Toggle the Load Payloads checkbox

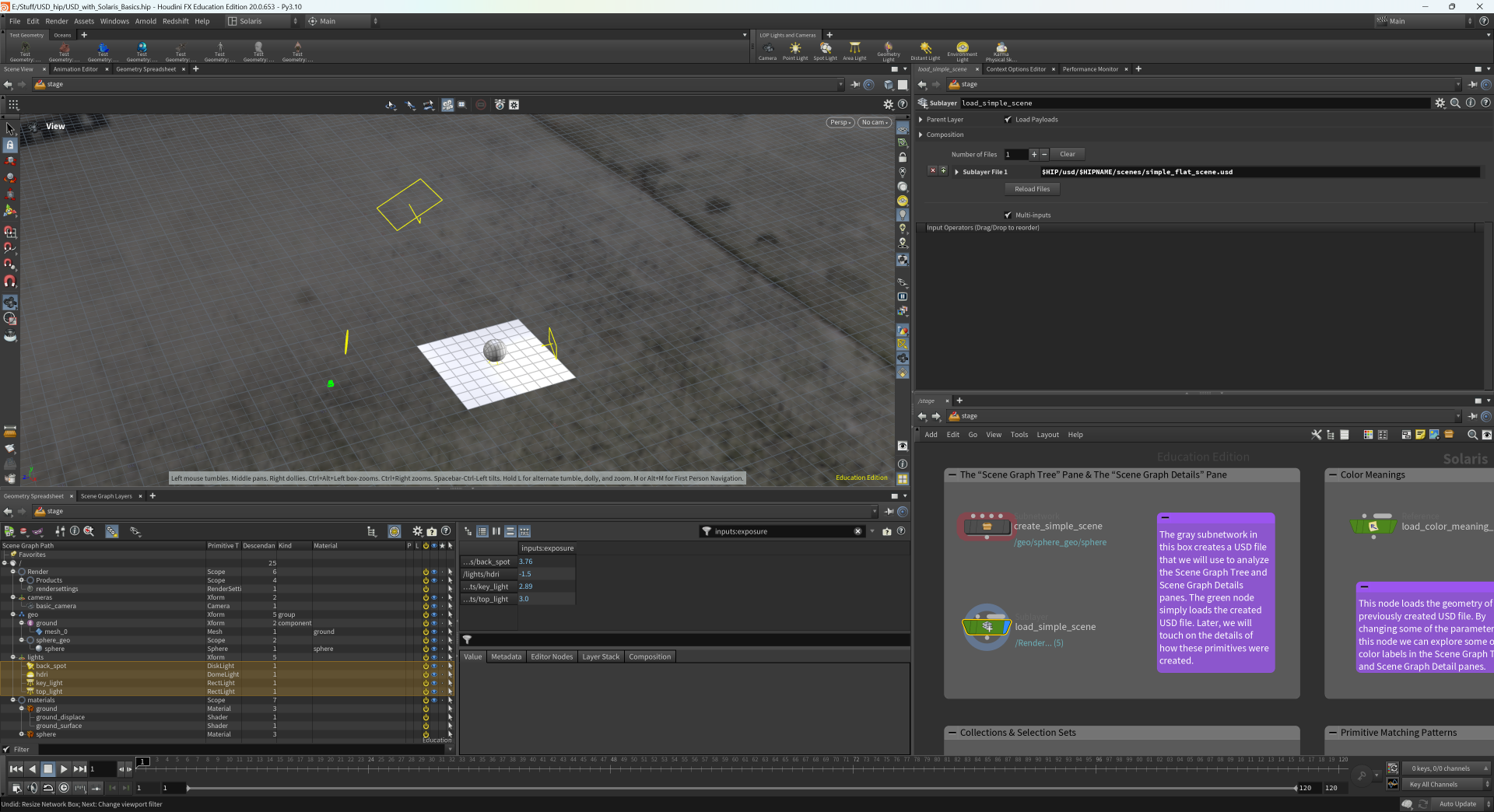tap(1008, 120)
